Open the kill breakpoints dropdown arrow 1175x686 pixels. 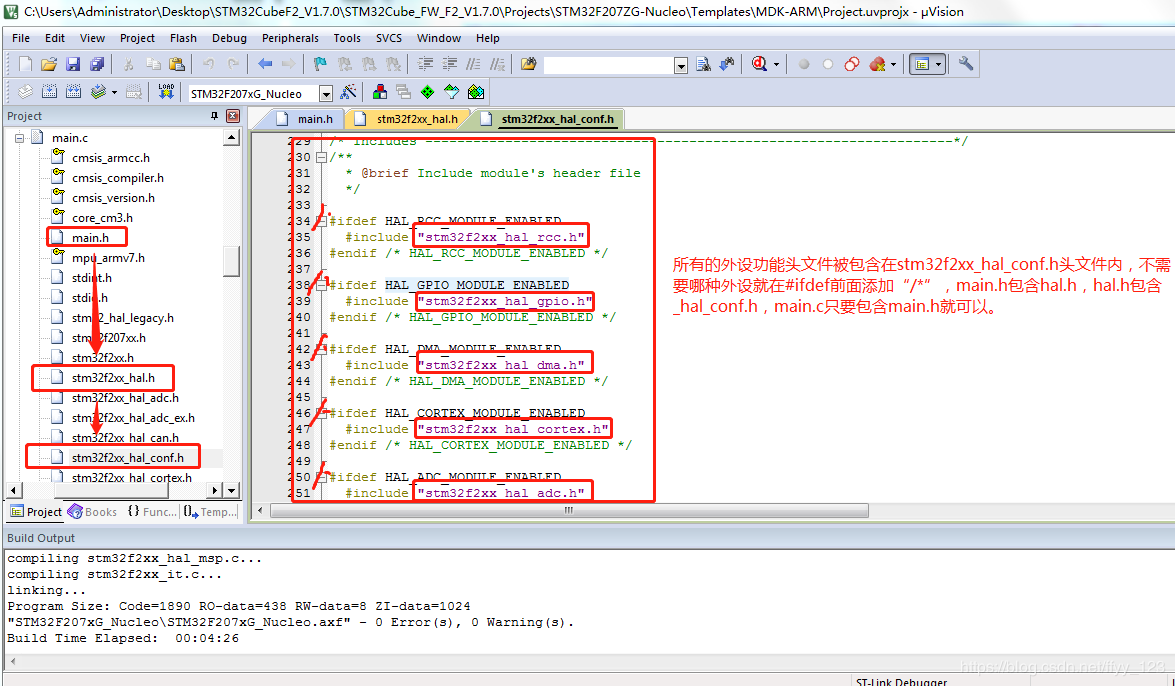click(x=893, y=64)
